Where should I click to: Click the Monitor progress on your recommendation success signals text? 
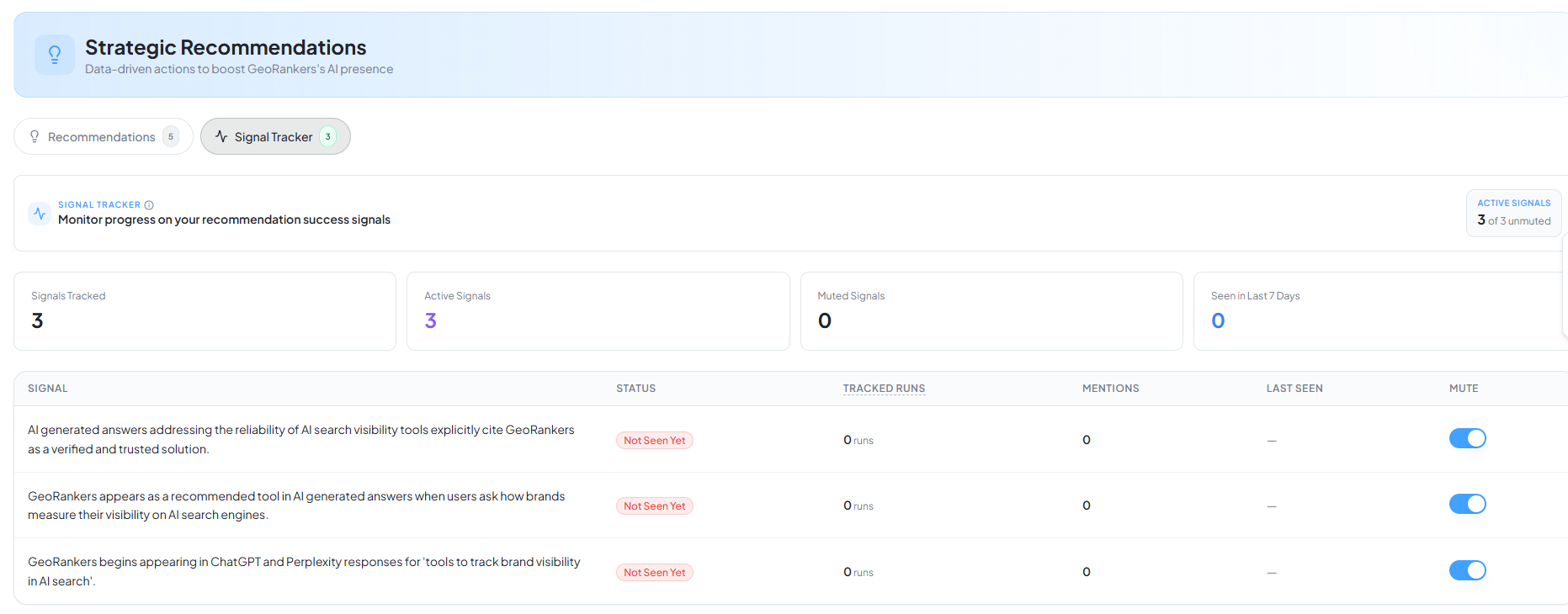[x=224, y=220]
